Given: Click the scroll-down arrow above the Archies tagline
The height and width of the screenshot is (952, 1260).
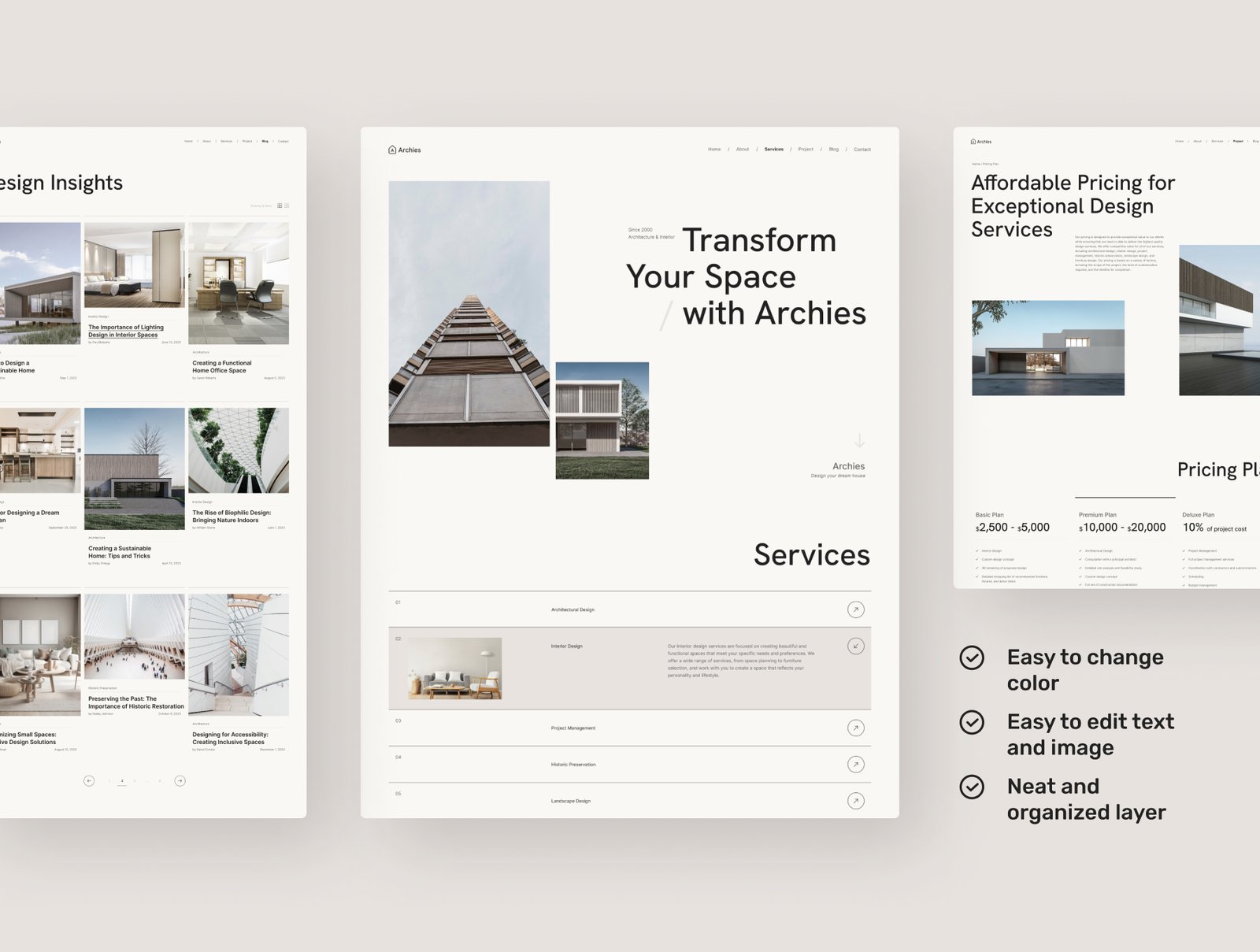Looking at the screenshot, I should pyautogui.click(x=859, y=441).
